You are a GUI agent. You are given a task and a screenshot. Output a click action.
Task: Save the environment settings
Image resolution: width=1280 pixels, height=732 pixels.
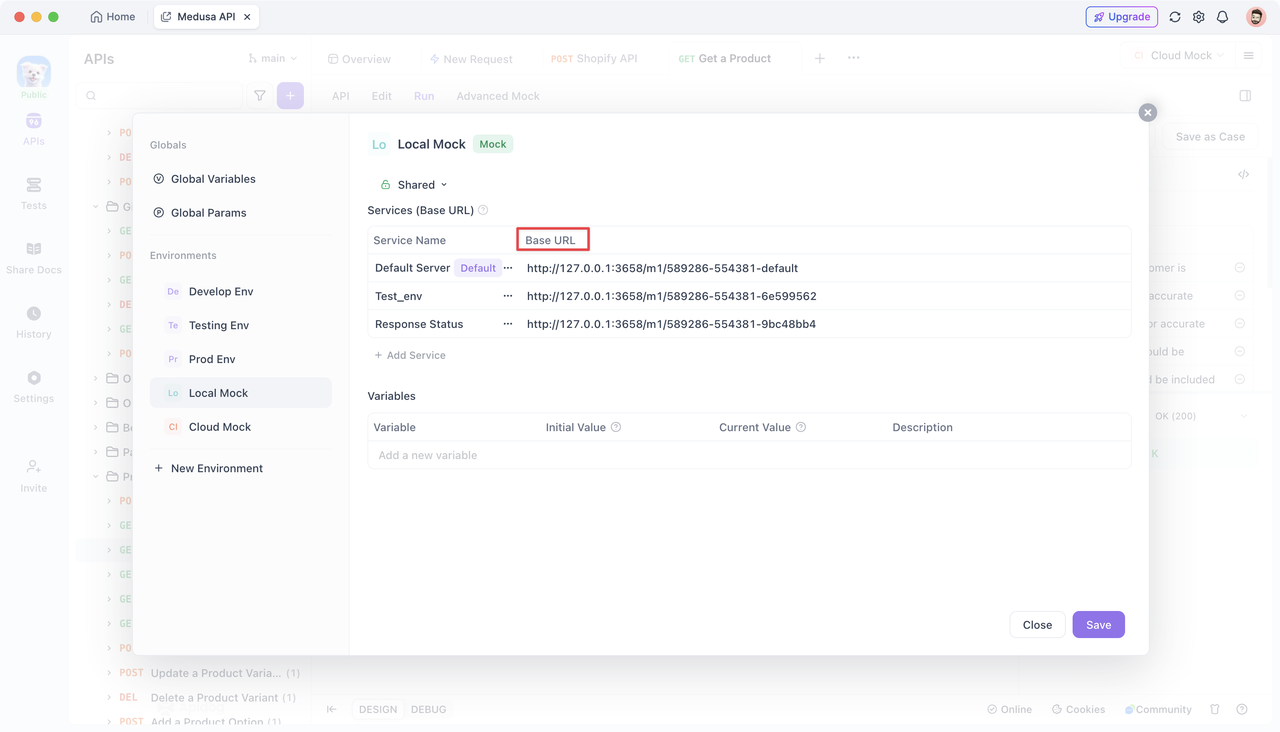click(x=1099, y=625)
